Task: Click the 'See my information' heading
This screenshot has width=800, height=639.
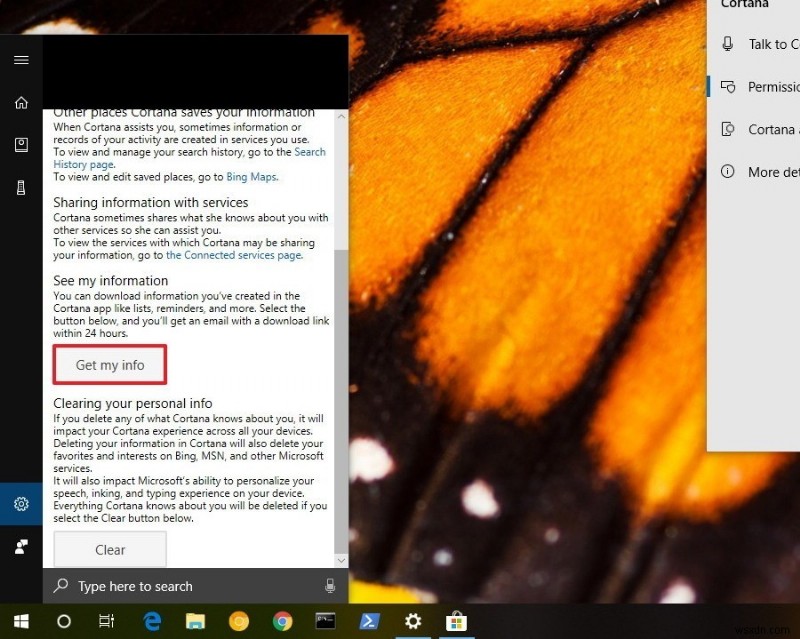Action: click(x=111, y=281)
